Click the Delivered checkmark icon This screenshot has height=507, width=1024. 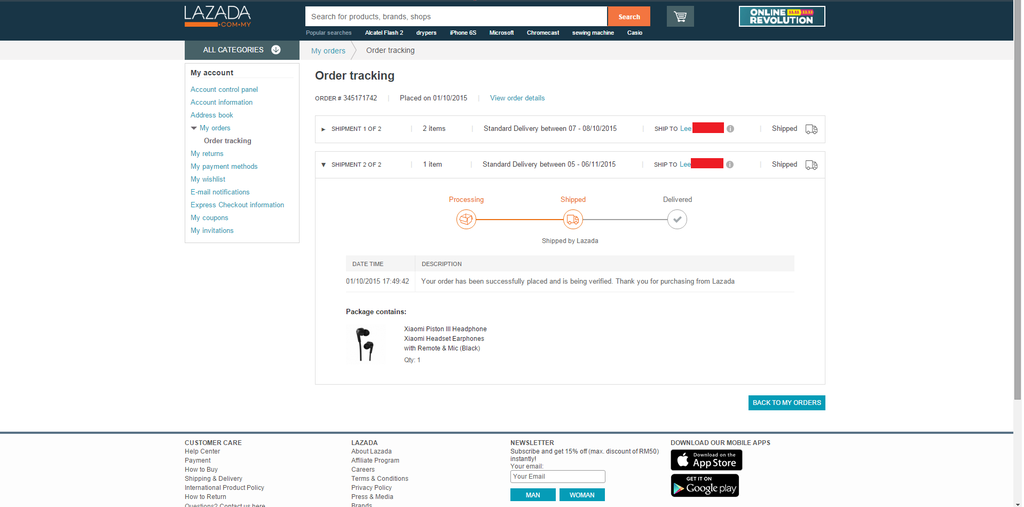coord(677,219)
